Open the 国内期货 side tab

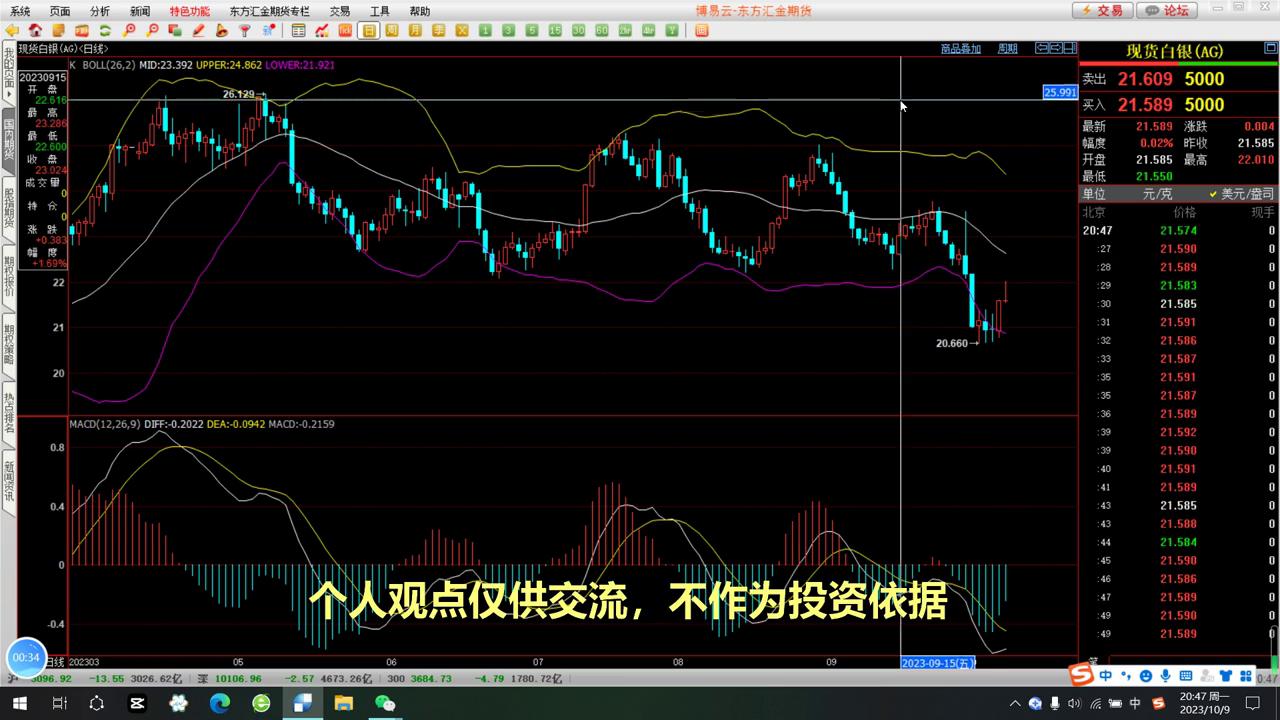tap(9, 140)
